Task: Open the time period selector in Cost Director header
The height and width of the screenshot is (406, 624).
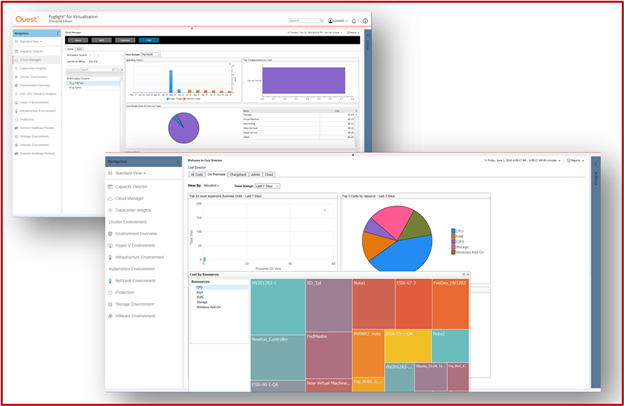Action: click(x=523, y=160)
